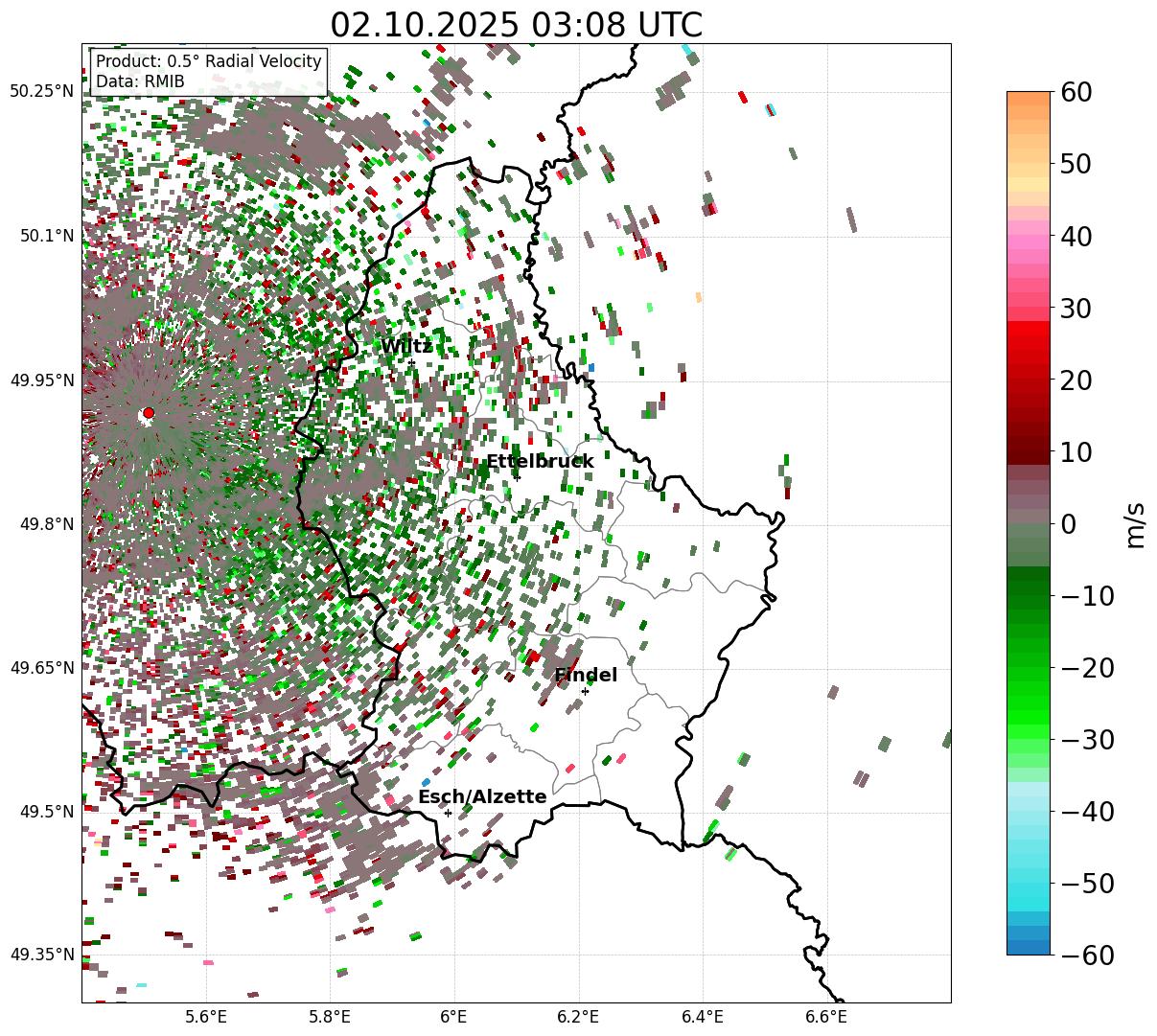Click the 6°E longitude label
The width and height of the screenshot is (1157, 1036).
click(x=453, y=1017)
